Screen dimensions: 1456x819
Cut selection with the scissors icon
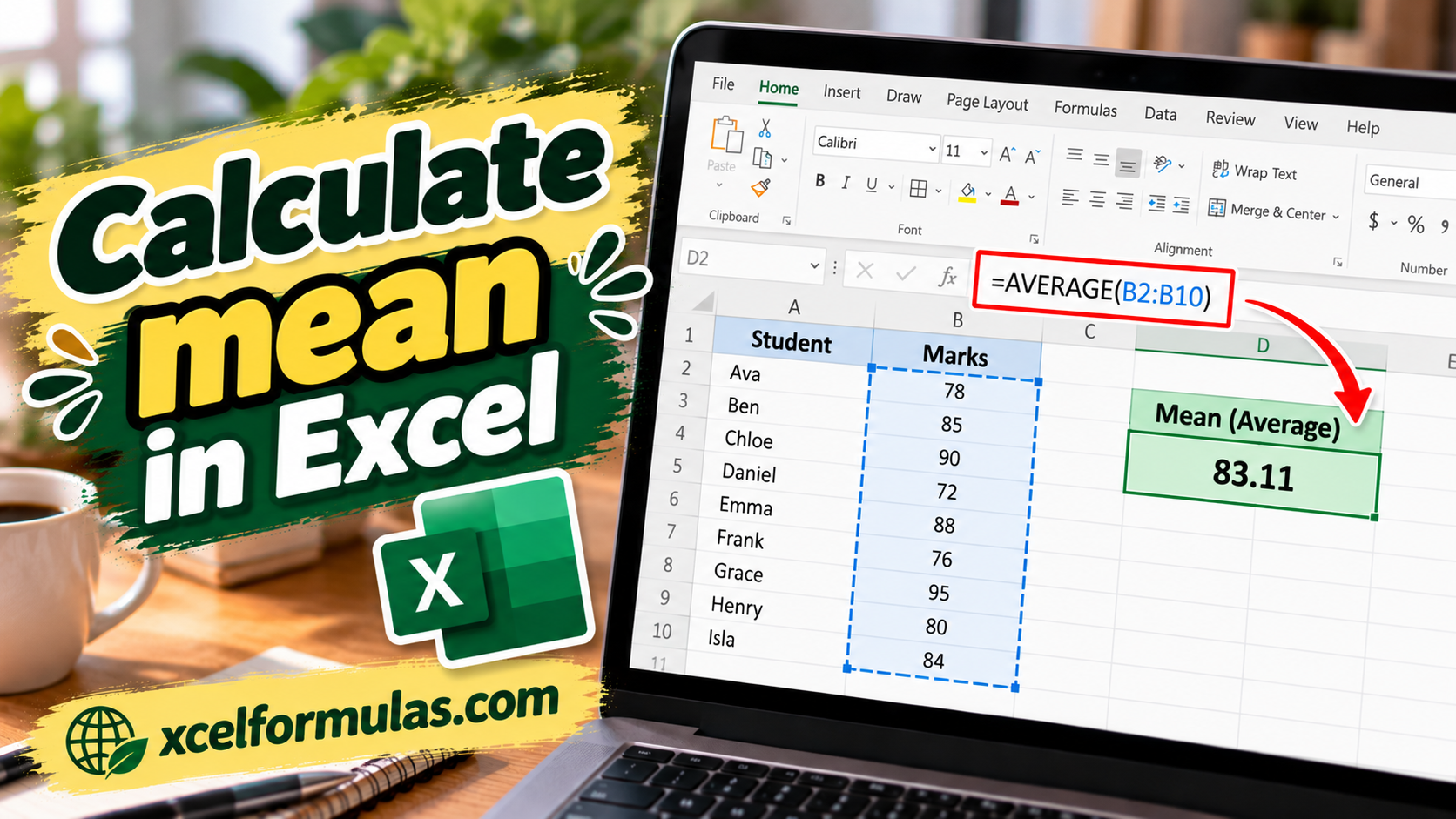[765, 129]
